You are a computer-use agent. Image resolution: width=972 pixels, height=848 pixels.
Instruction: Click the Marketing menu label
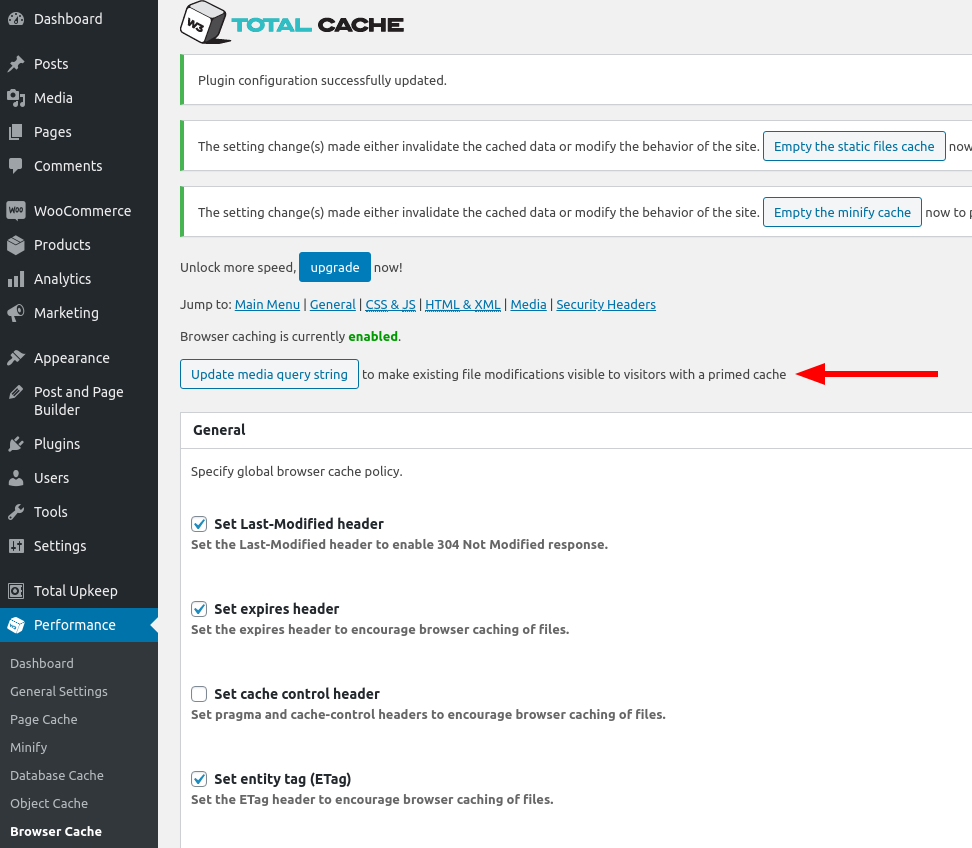66,313
